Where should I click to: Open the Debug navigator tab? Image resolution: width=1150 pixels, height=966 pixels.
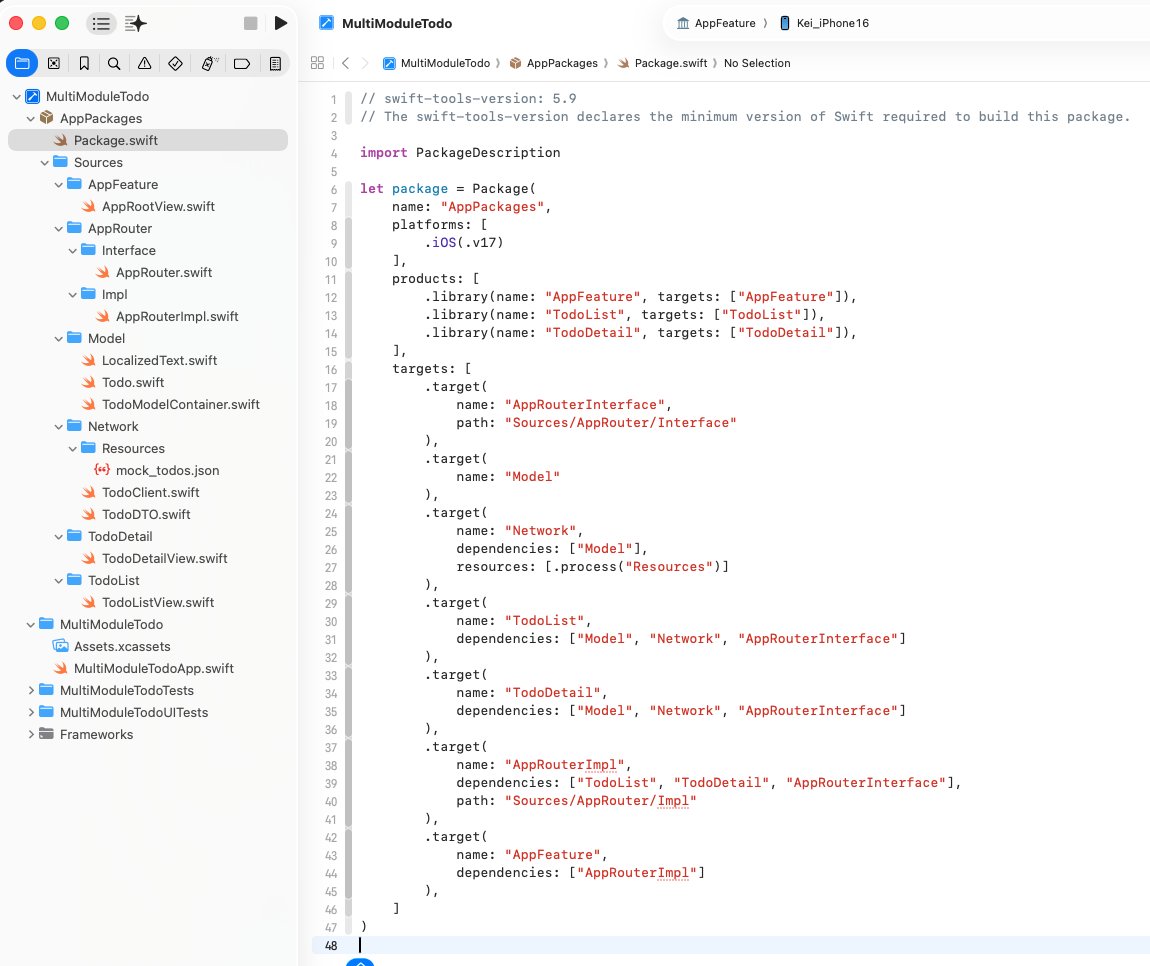point(210,64)
